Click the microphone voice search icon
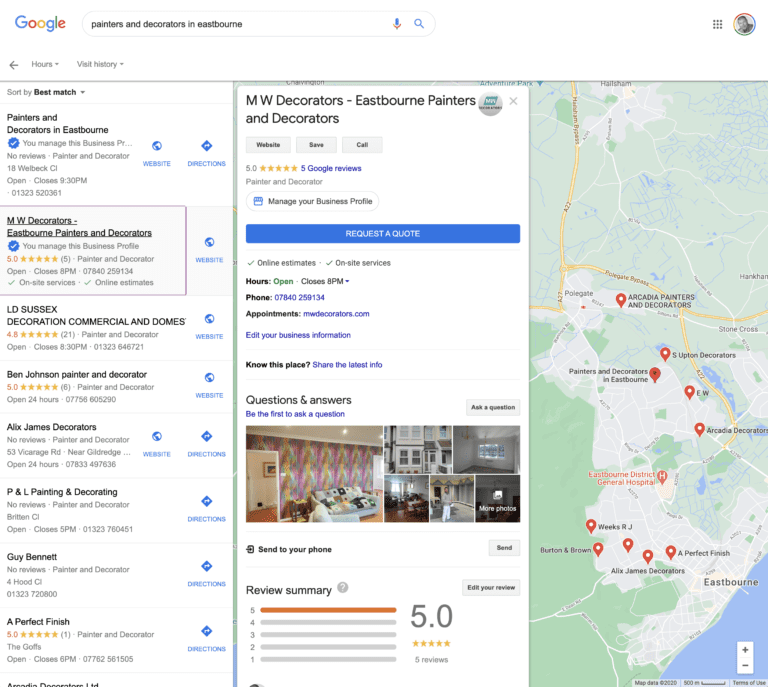Viewport: 768px width, 687px height. [x=397, y=24]
